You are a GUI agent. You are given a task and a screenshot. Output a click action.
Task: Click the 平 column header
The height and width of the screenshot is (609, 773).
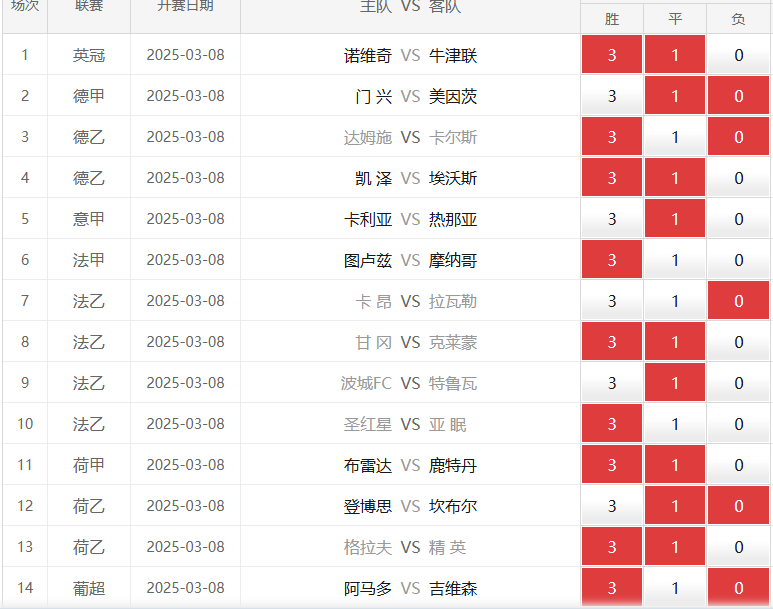pos(675,19)
